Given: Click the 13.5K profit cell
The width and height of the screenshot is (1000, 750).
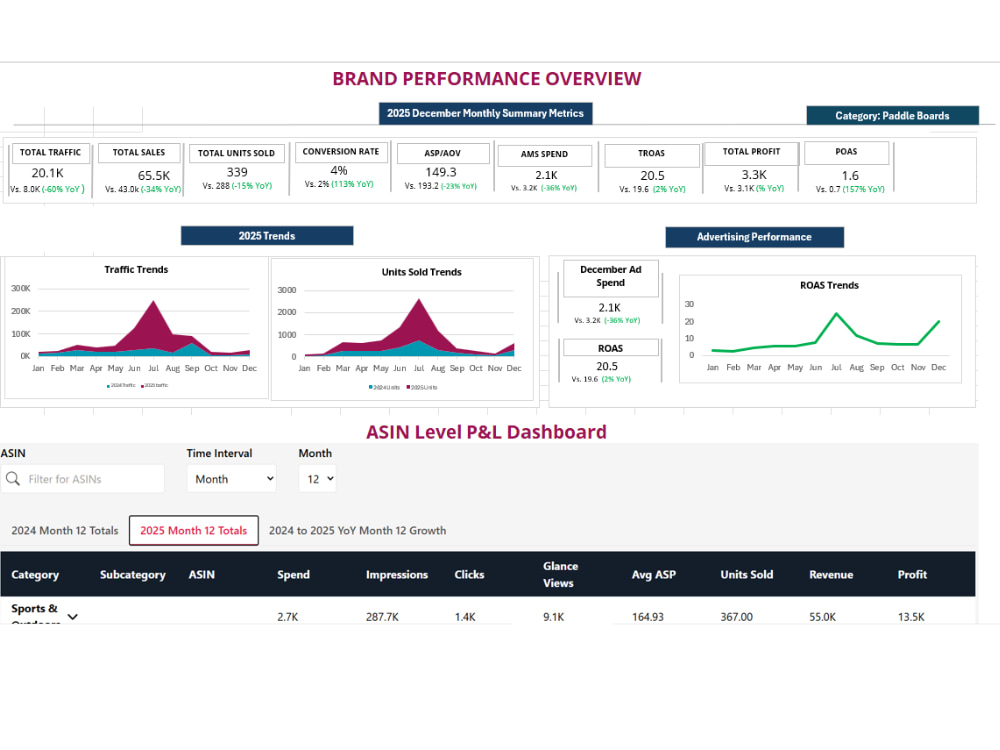Looking at the screenshot, I should point(911,617).
